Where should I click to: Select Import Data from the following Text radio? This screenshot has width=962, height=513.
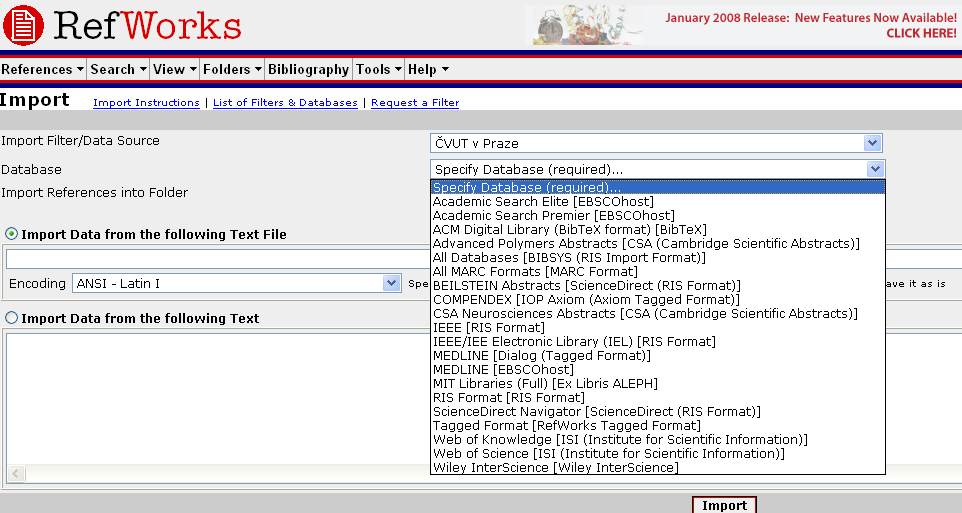12,318
